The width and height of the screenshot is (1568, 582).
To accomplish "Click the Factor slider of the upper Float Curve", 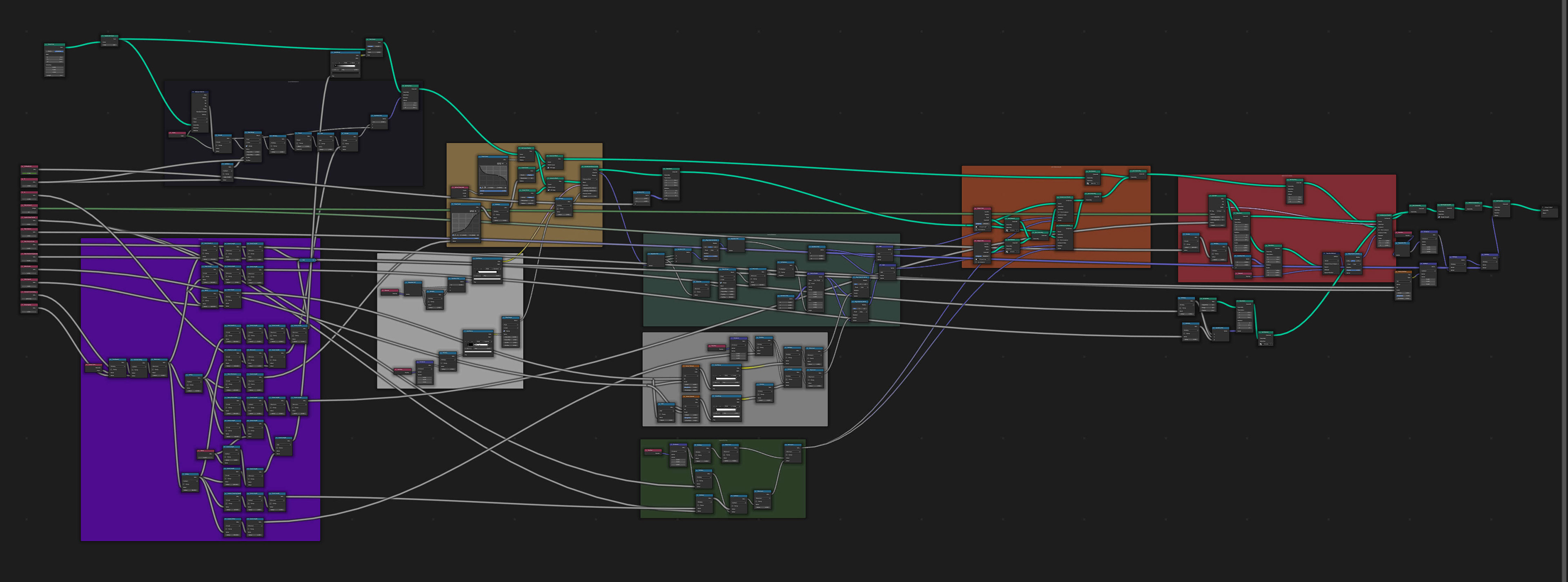I will pos(493,191).
